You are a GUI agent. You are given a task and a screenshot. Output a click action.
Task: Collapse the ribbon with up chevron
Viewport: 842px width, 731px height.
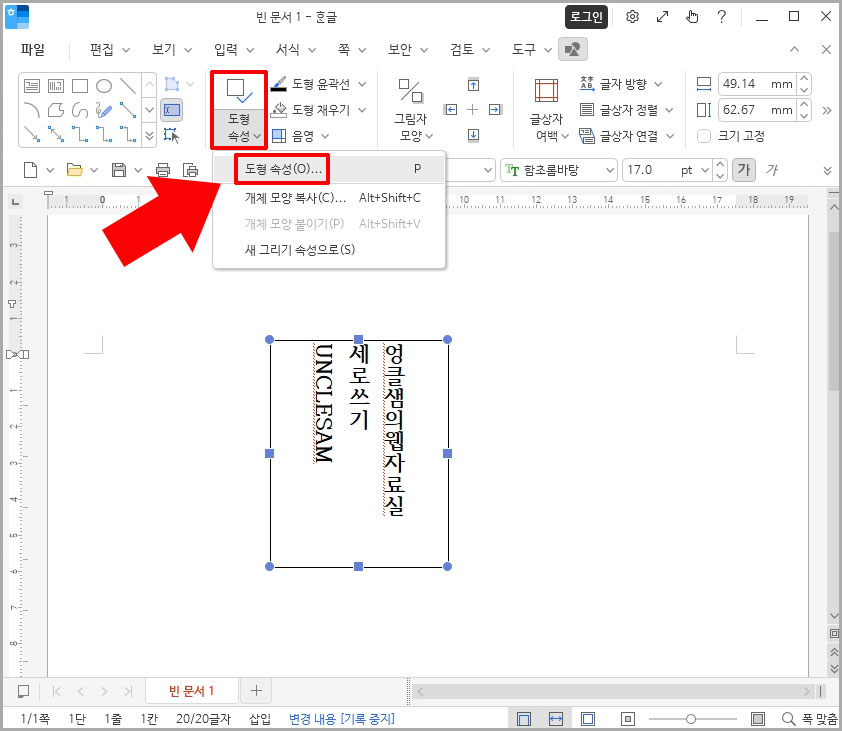pyautogui.click(x=795, y=49)
